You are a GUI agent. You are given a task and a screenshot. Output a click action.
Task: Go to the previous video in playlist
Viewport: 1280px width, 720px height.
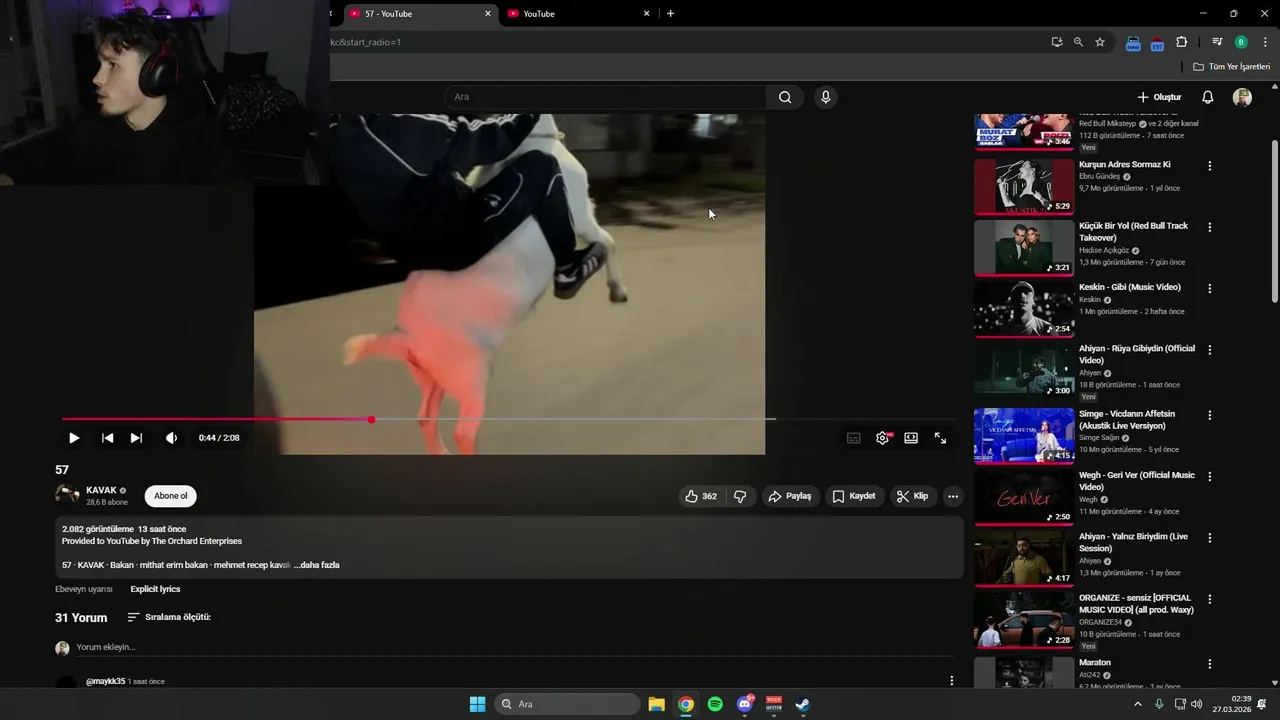[x=107, y=438]
